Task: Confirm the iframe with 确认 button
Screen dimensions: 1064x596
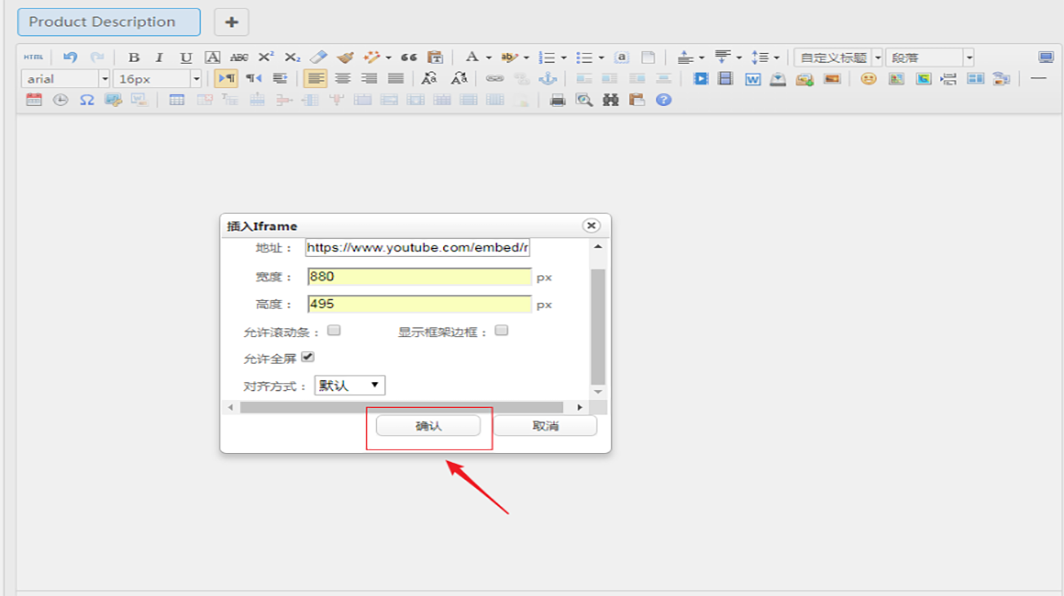Action: tap(428, 426)
